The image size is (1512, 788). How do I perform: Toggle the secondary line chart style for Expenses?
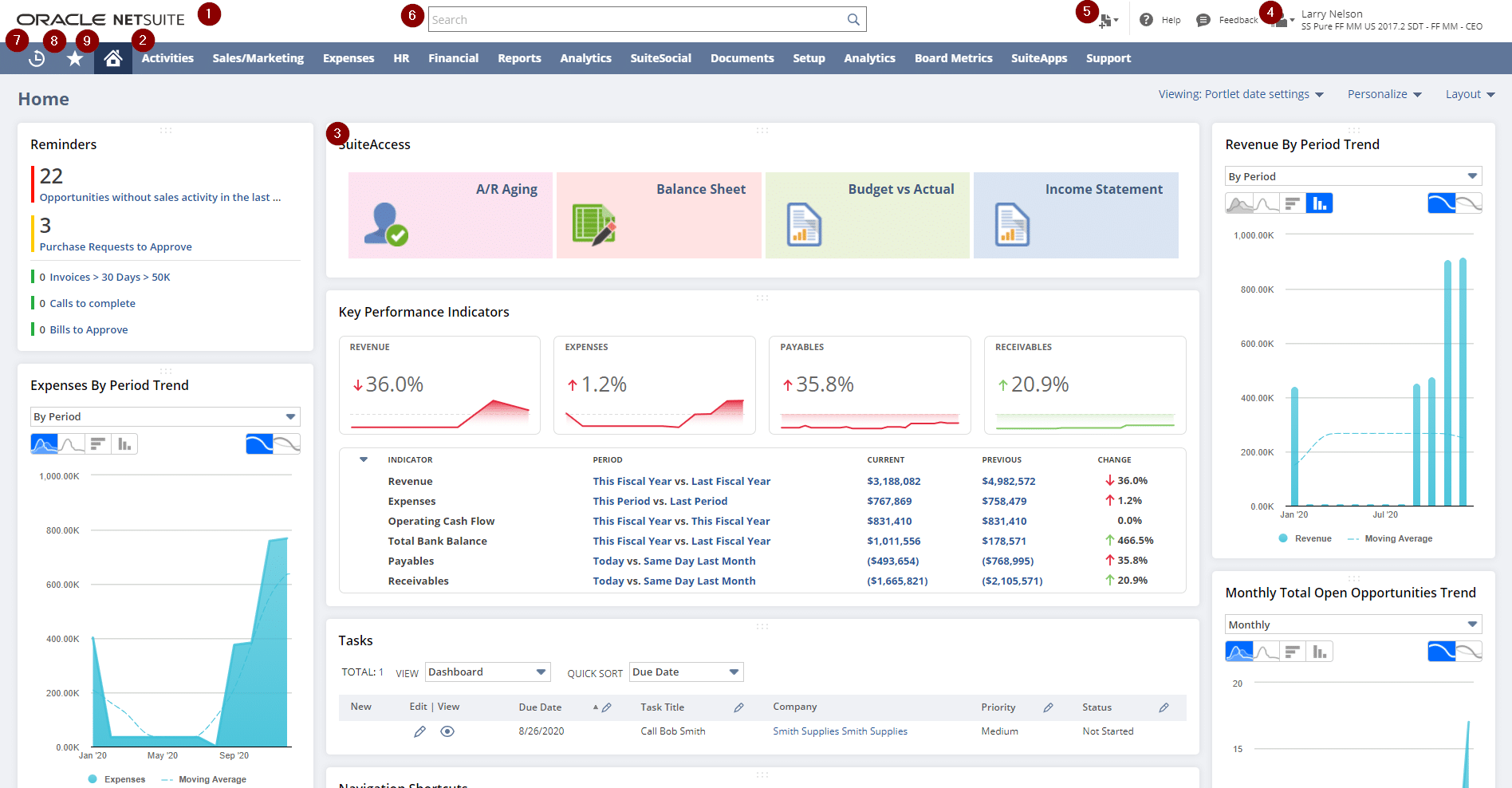285,443
